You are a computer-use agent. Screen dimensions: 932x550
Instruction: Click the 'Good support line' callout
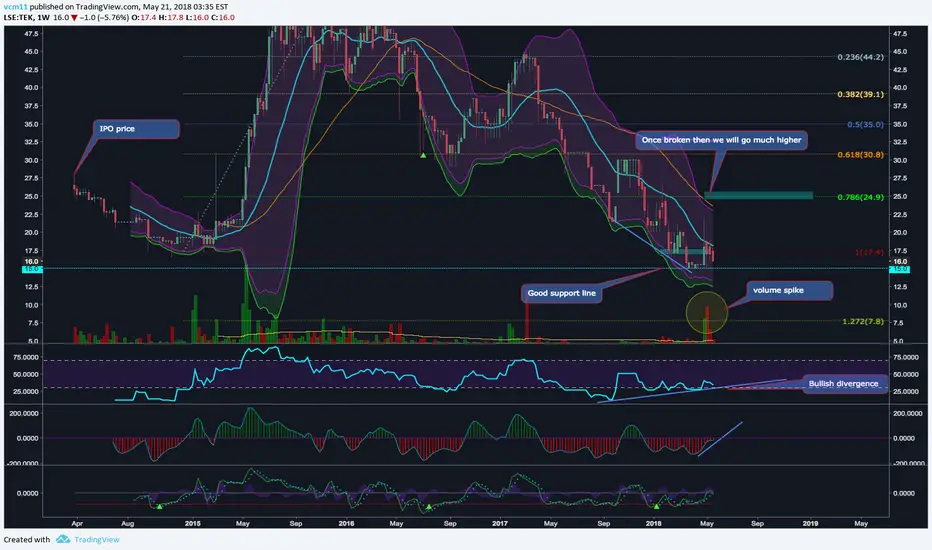562,293
